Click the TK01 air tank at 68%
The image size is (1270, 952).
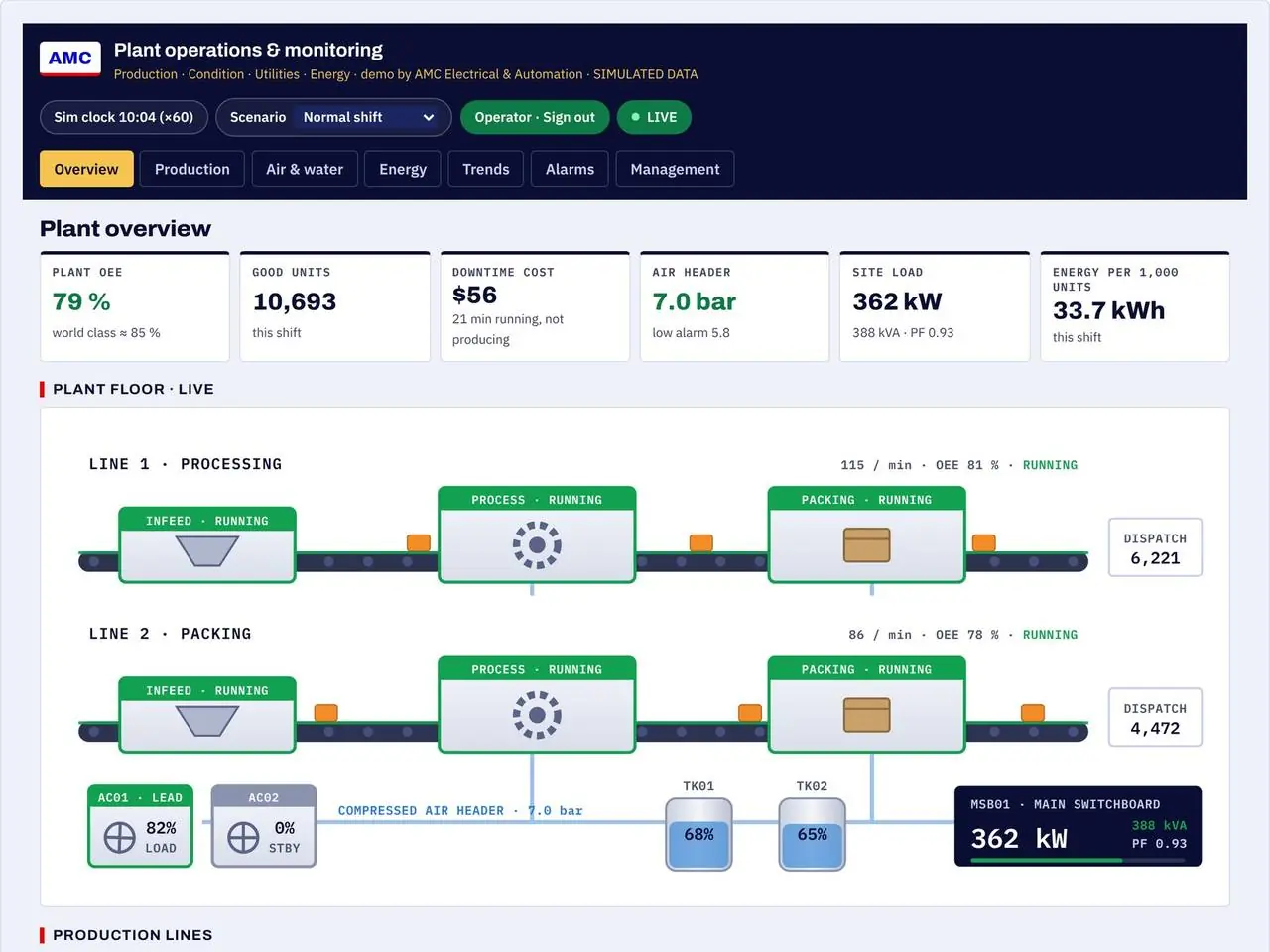pyautogui.click(x=698, y=834)
